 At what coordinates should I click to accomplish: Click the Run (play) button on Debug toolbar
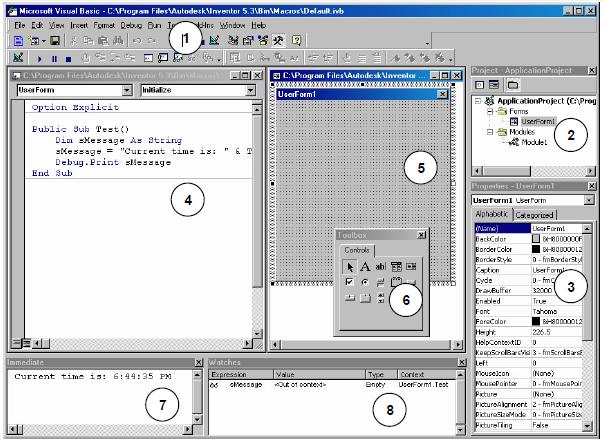(x=39, y=59)
